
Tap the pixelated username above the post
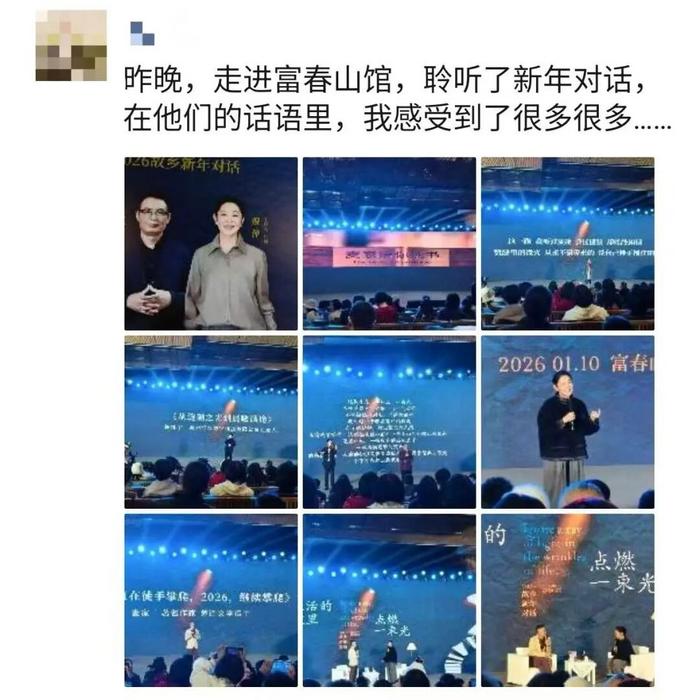point(142,33)
